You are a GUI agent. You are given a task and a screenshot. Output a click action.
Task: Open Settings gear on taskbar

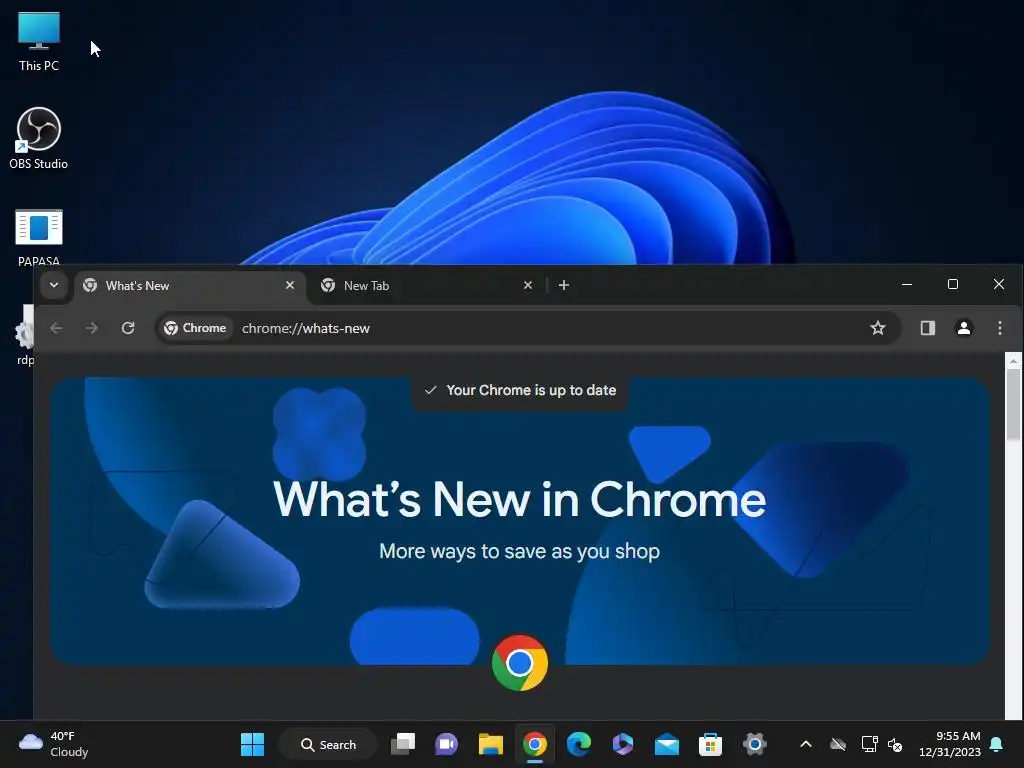click(754, 744)
